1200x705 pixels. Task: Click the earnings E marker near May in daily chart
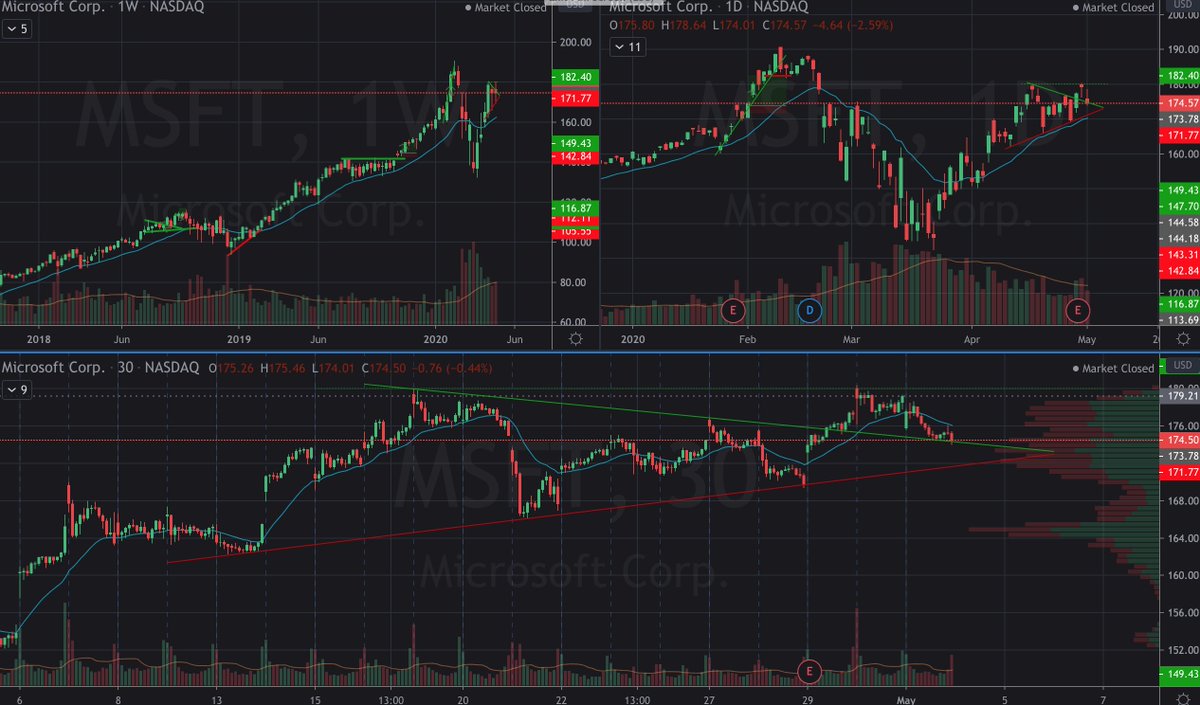click(1078, 311)
